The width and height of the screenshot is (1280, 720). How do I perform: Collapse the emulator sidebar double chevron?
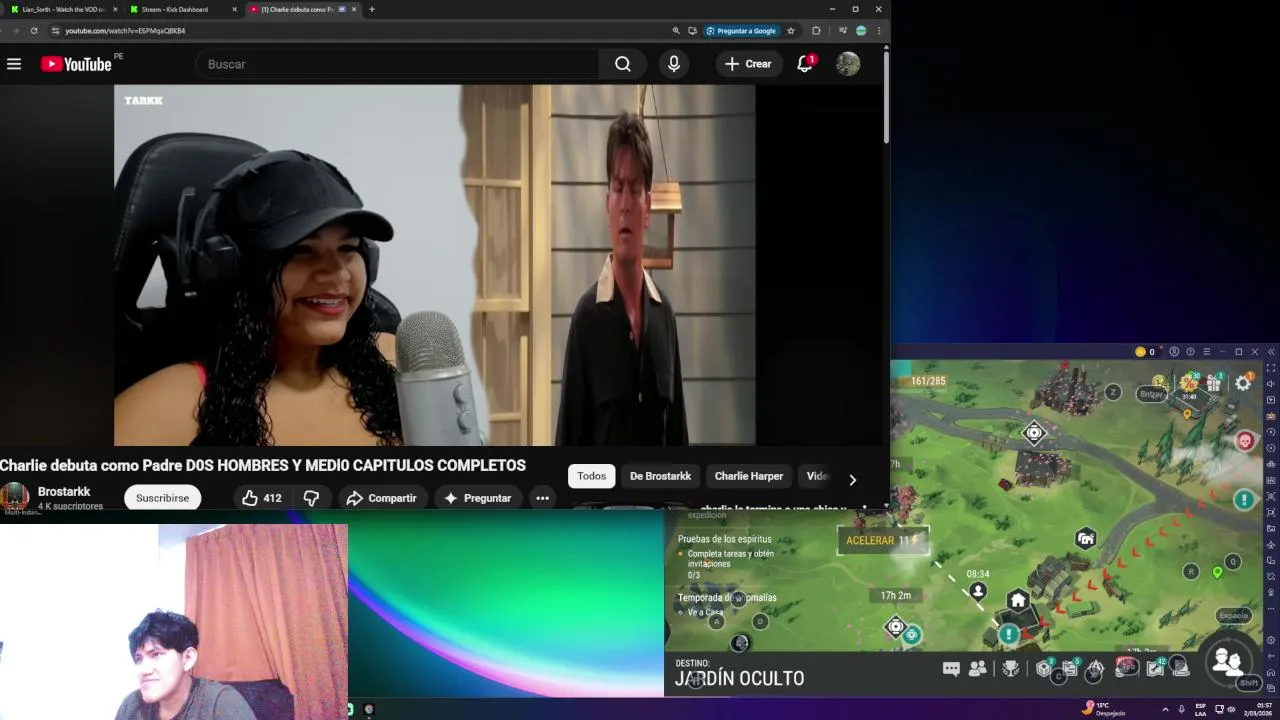pyautogui.click(x=1271, y=352)
